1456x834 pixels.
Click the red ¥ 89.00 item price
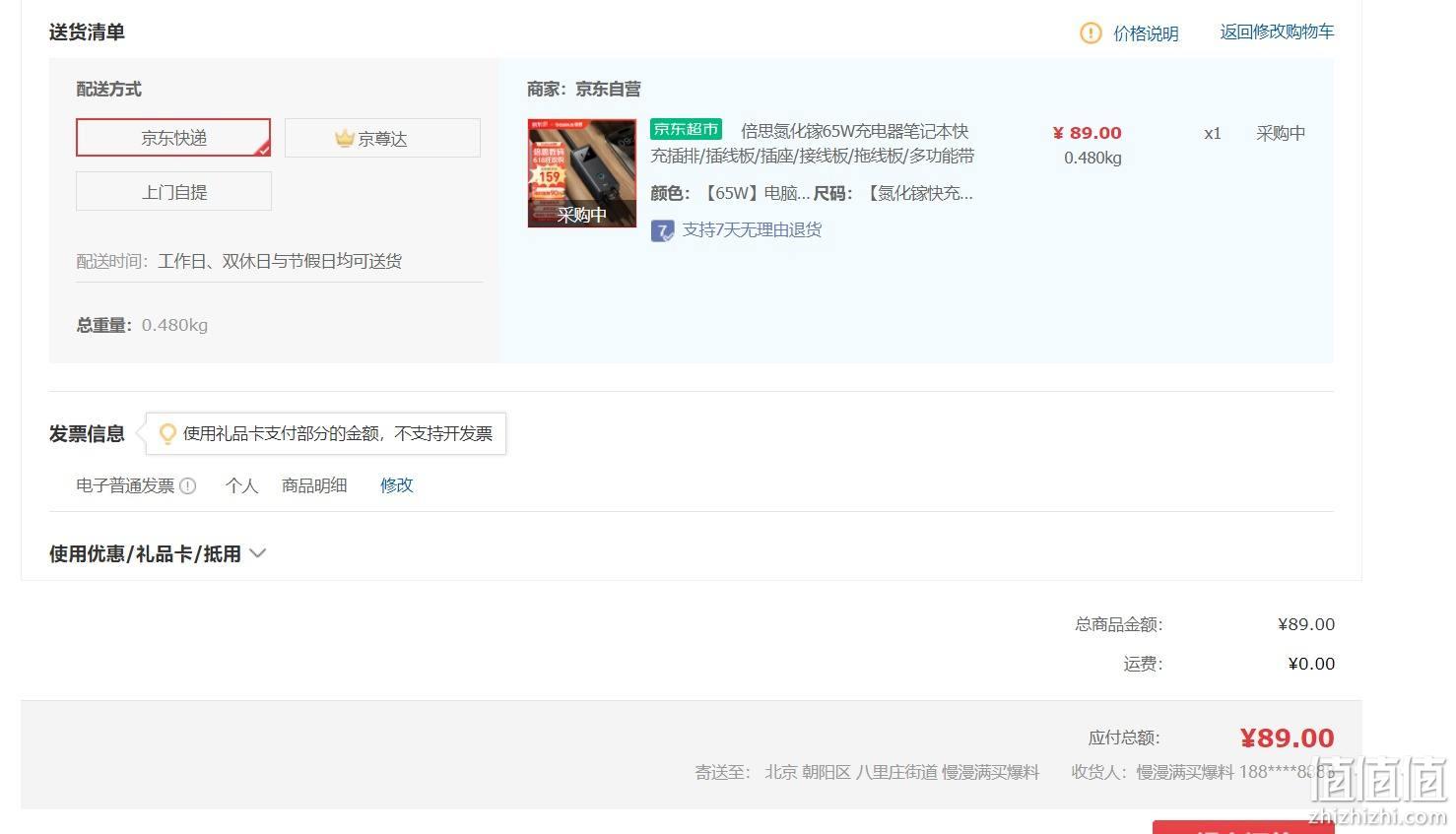1087,133
